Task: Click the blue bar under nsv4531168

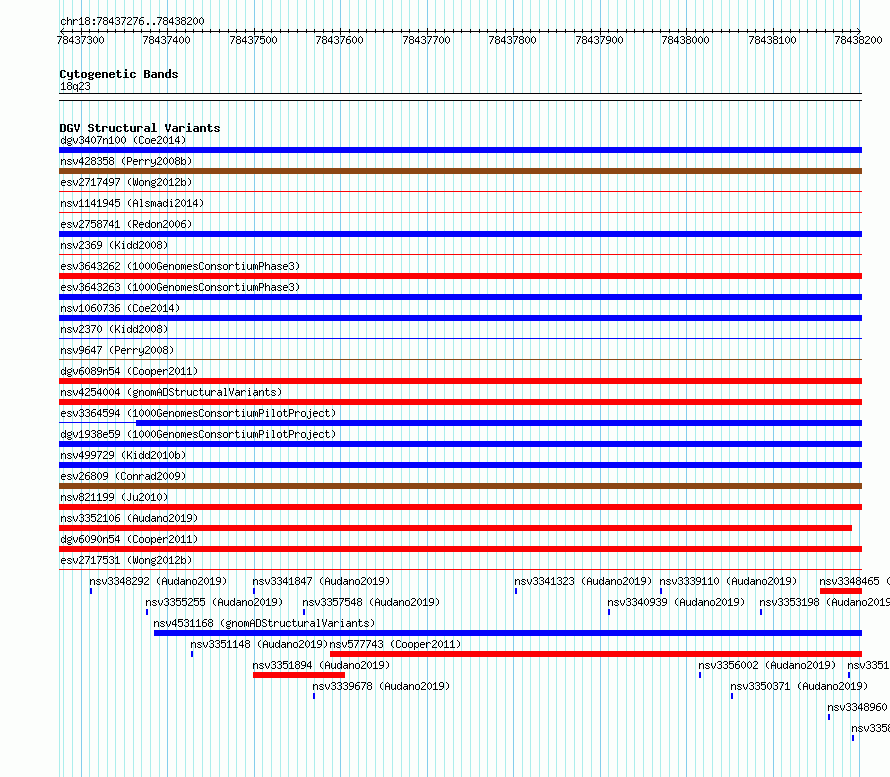Action: [x=508, y=633]
